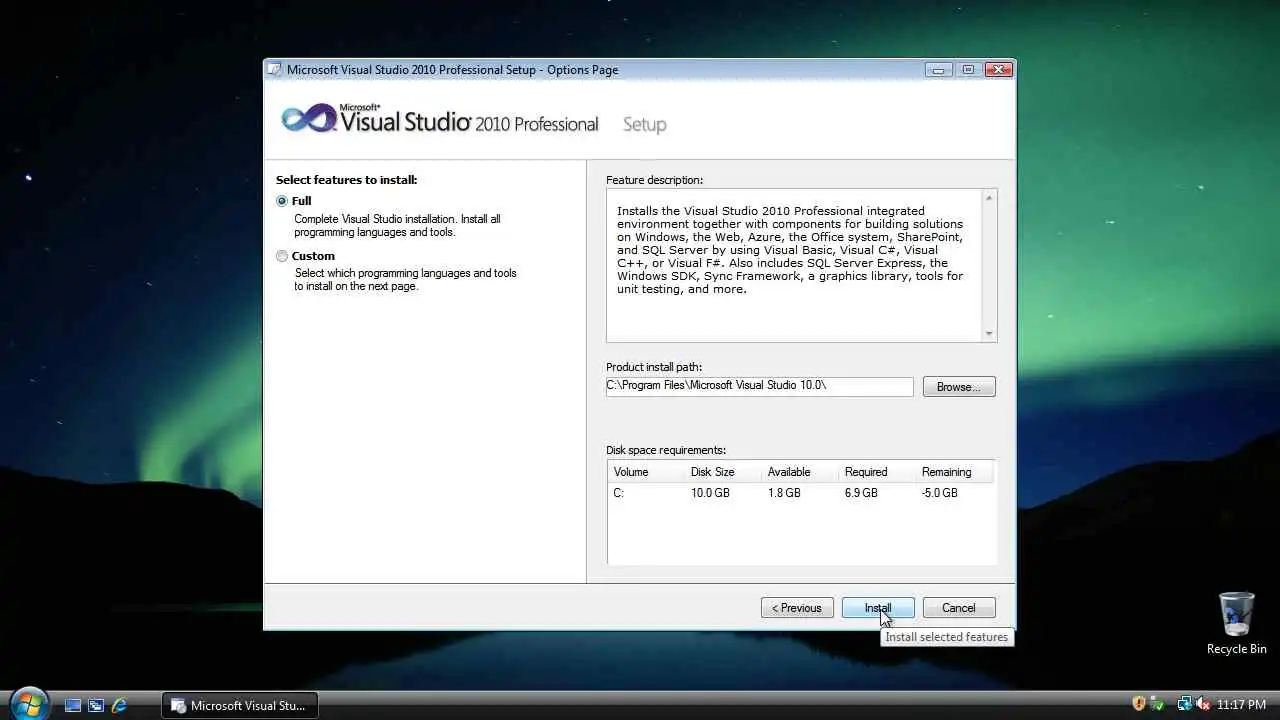This screenshot has height=720, width=1280.
Task: Click the Remaining column header
Action: tap(953, 472)
